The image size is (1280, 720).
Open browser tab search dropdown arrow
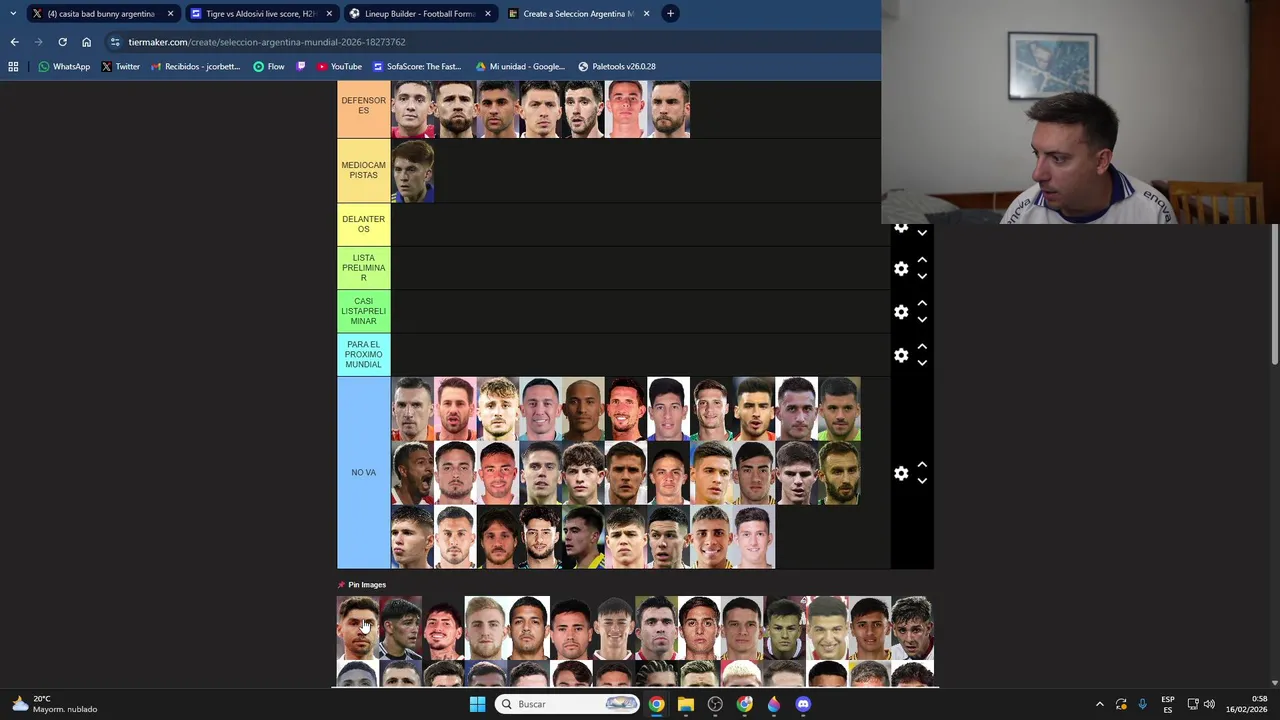tap(13, 13)
